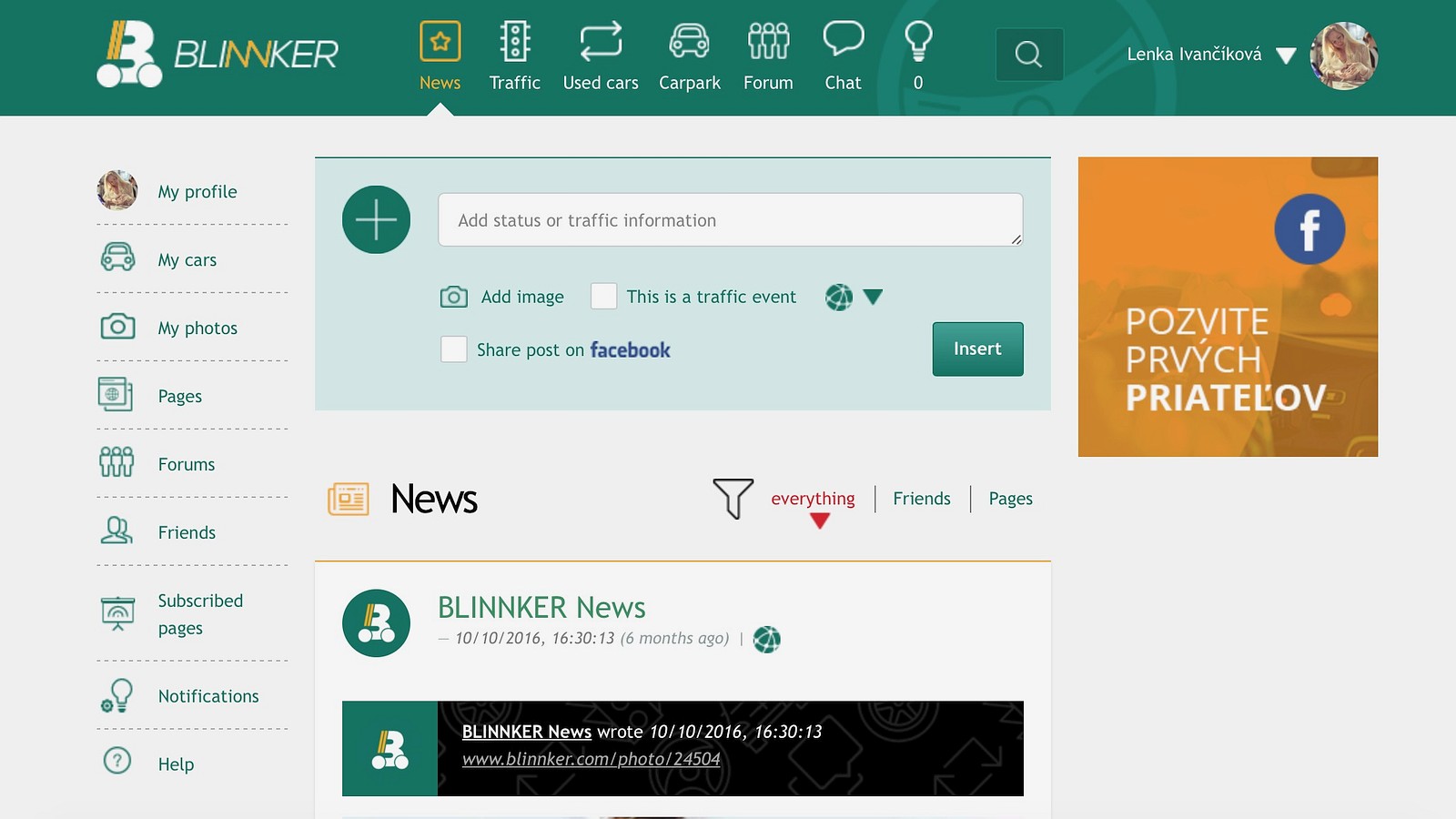Click the lightbulb notifications counter
The height and width of the screenshot is (819, 1456).
click(918, 55)
